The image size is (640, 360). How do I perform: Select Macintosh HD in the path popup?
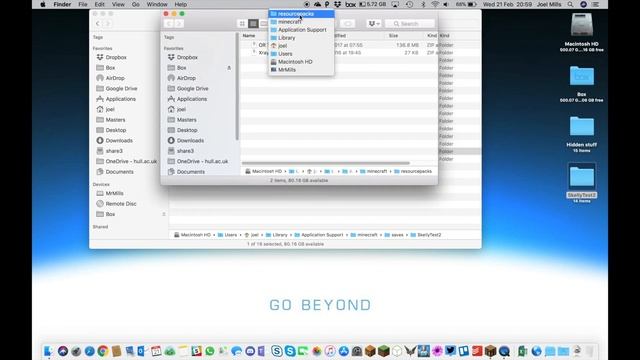(301, 62)
